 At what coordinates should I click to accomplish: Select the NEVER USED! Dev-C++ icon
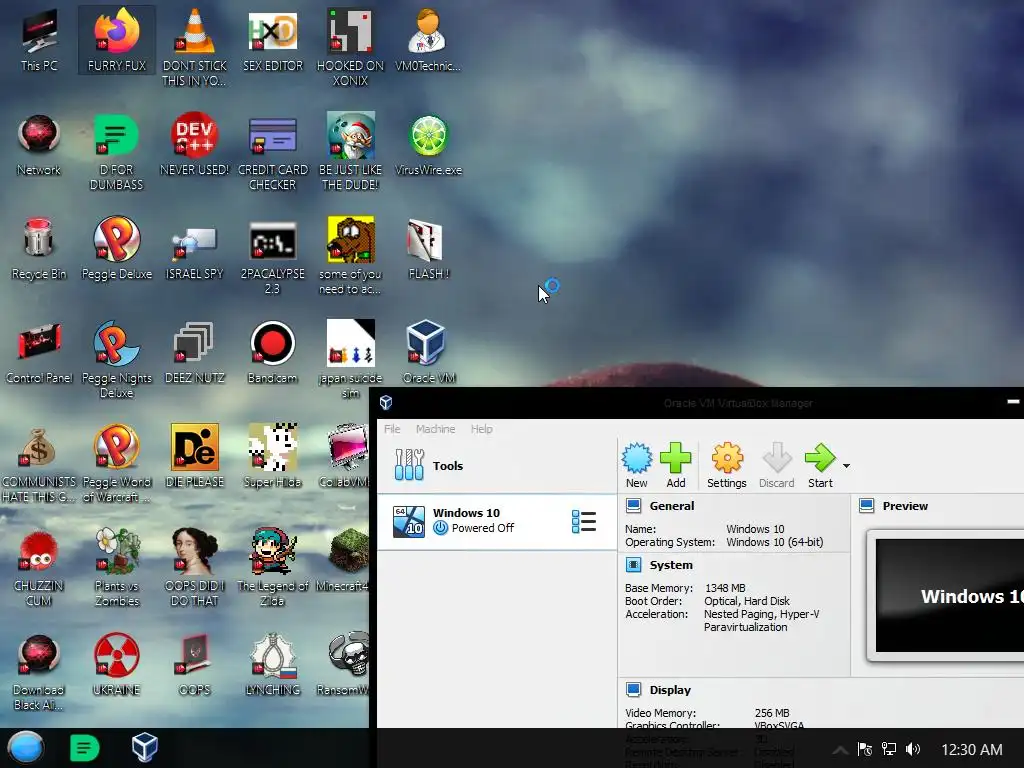(195, 145)
